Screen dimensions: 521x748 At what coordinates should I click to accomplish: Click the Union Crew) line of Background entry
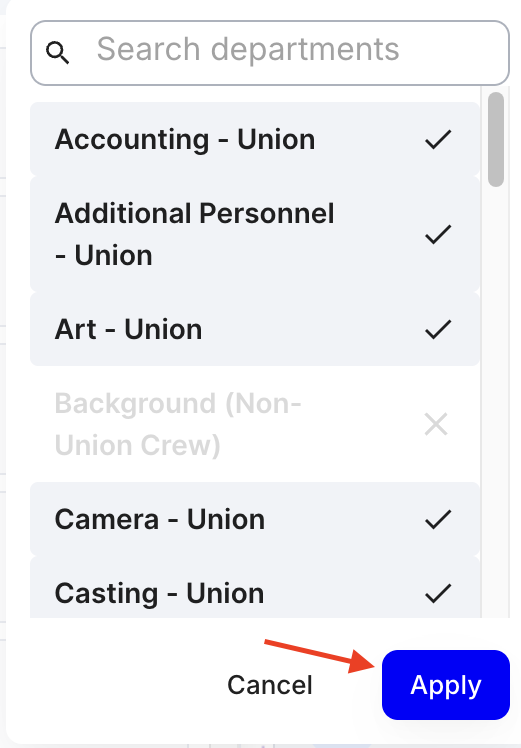click(x=137, y=445)
